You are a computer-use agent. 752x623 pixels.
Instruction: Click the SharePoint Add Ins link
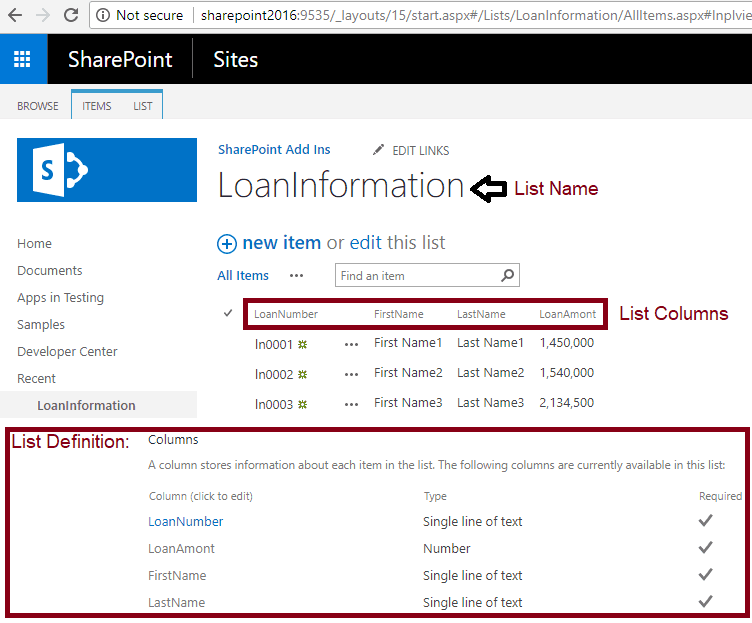(274, 150)
